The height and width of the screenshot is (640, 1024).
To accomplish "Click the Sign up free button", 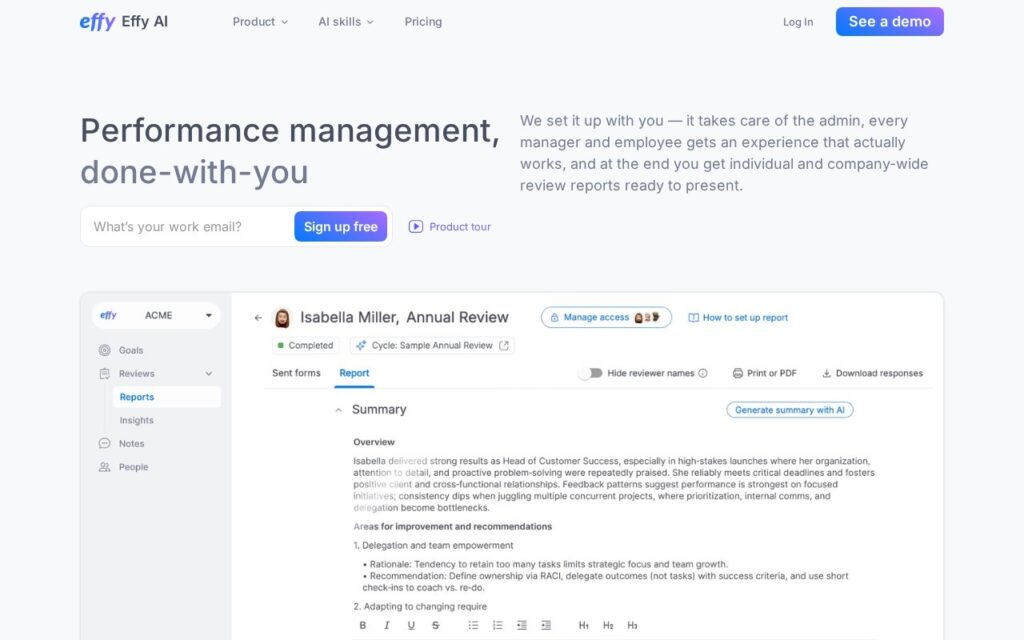I will [340, 227].
